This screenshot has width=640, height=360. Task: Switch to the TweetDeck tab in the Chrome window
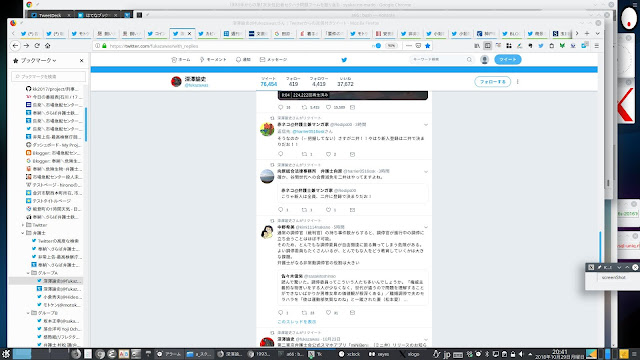click(49, 15)
